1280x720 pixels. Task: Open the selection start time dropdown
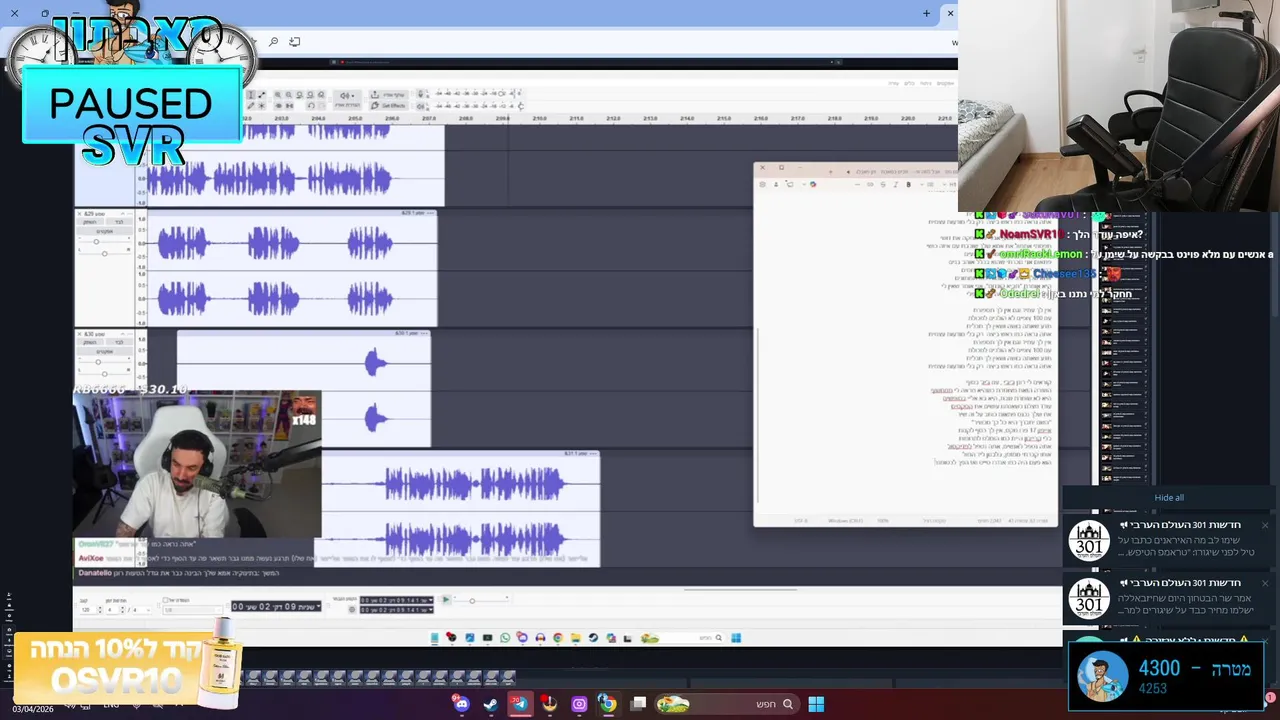coord(430,600)
